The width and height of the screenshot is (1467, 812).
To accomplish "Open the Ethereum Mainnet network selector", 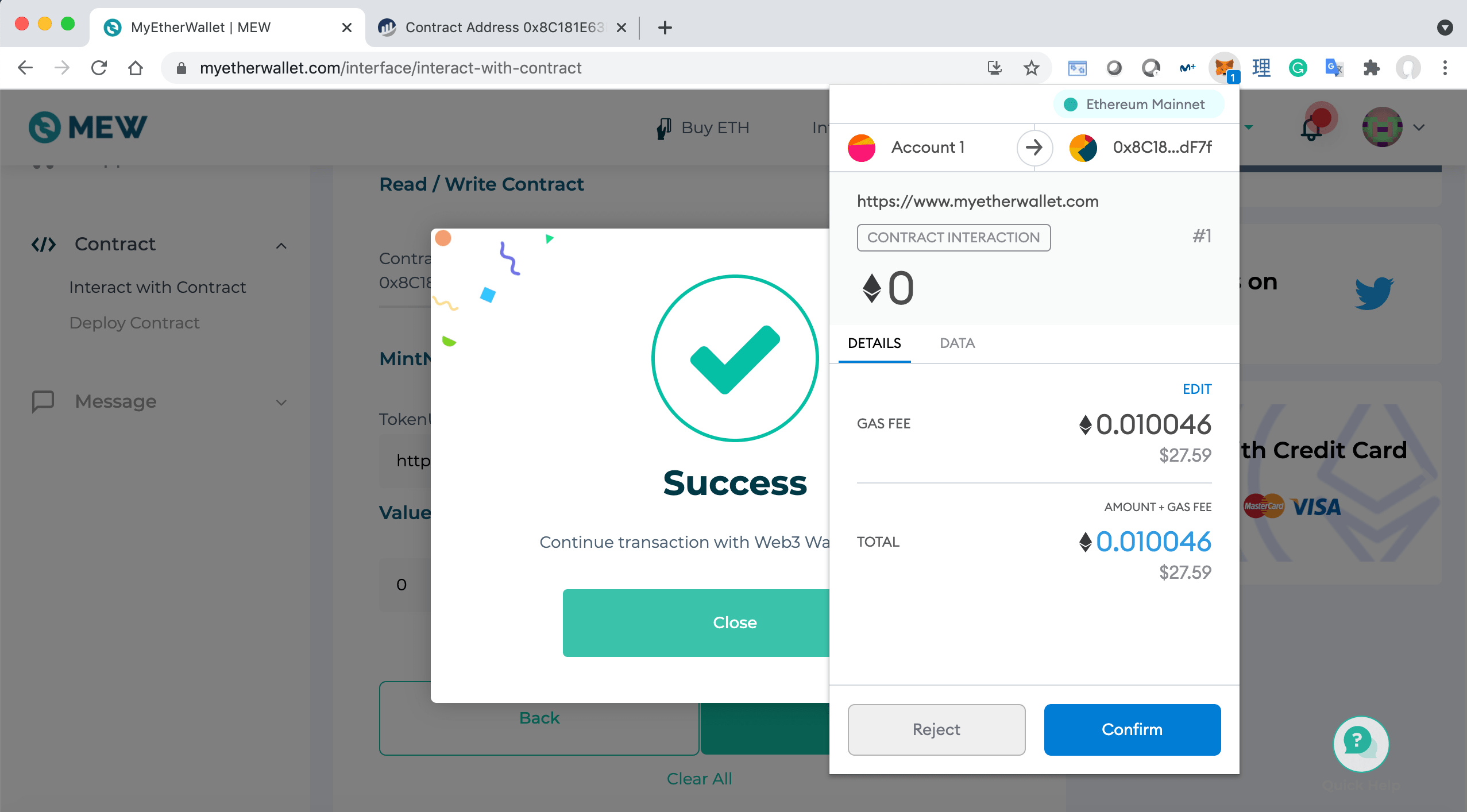I will (x=1138, y=105).
